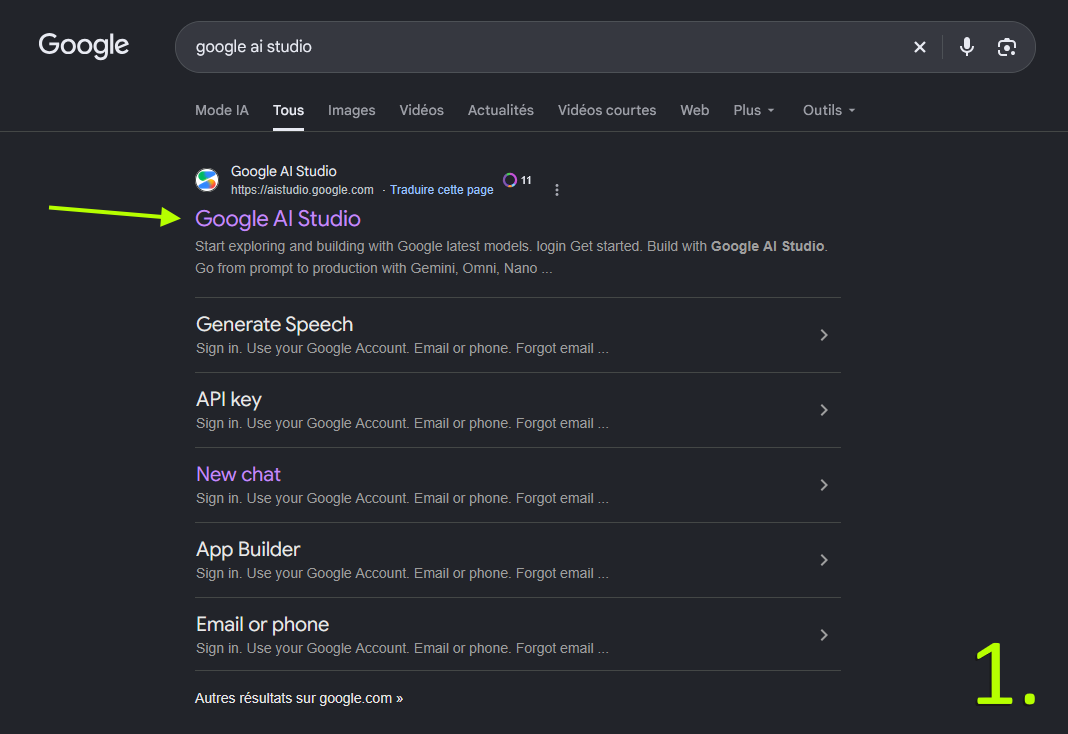Click Autres résultats sur google.com

(x=298, y=698)
